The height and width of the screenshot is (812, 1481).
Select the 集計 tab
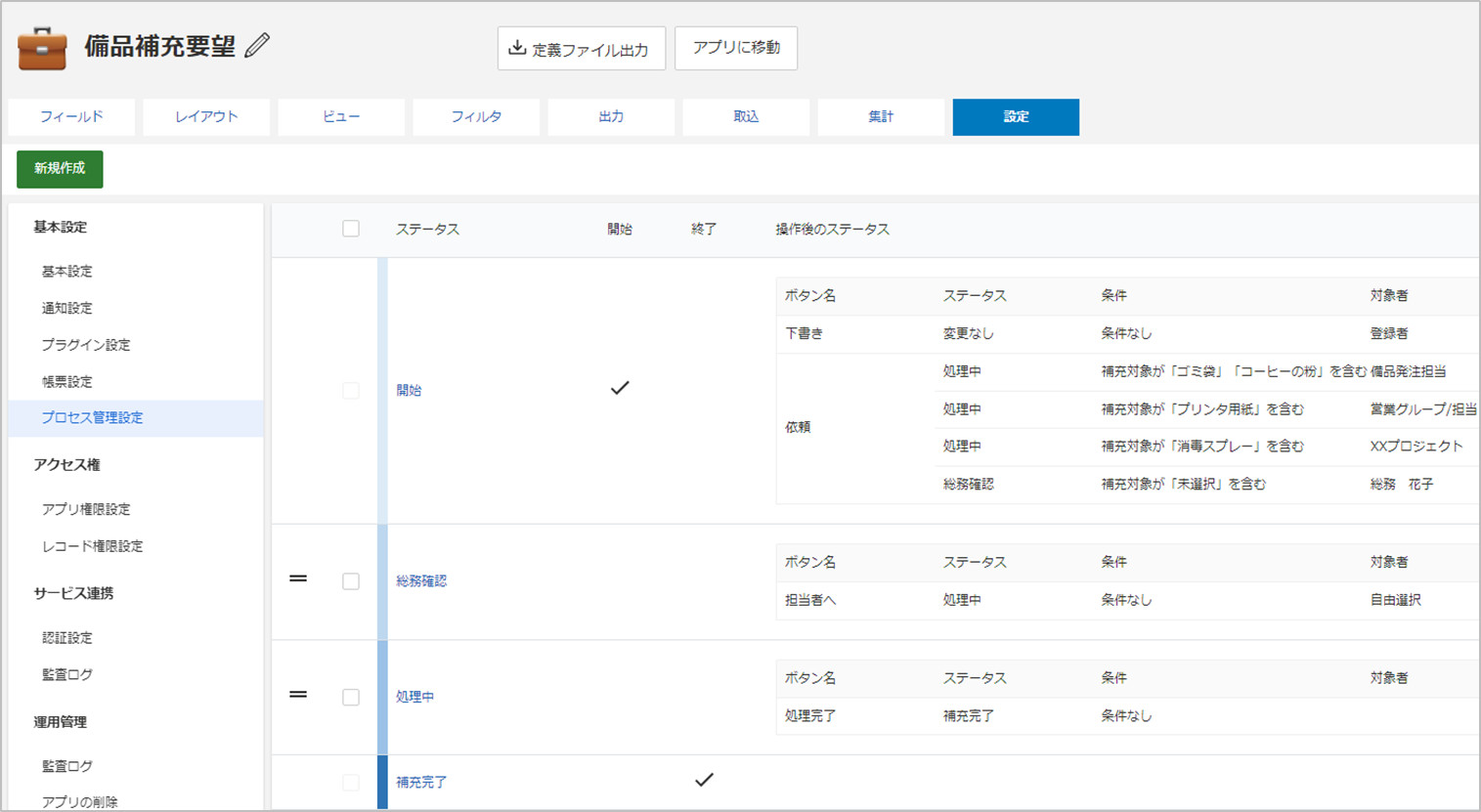click(x=881, y=116)
